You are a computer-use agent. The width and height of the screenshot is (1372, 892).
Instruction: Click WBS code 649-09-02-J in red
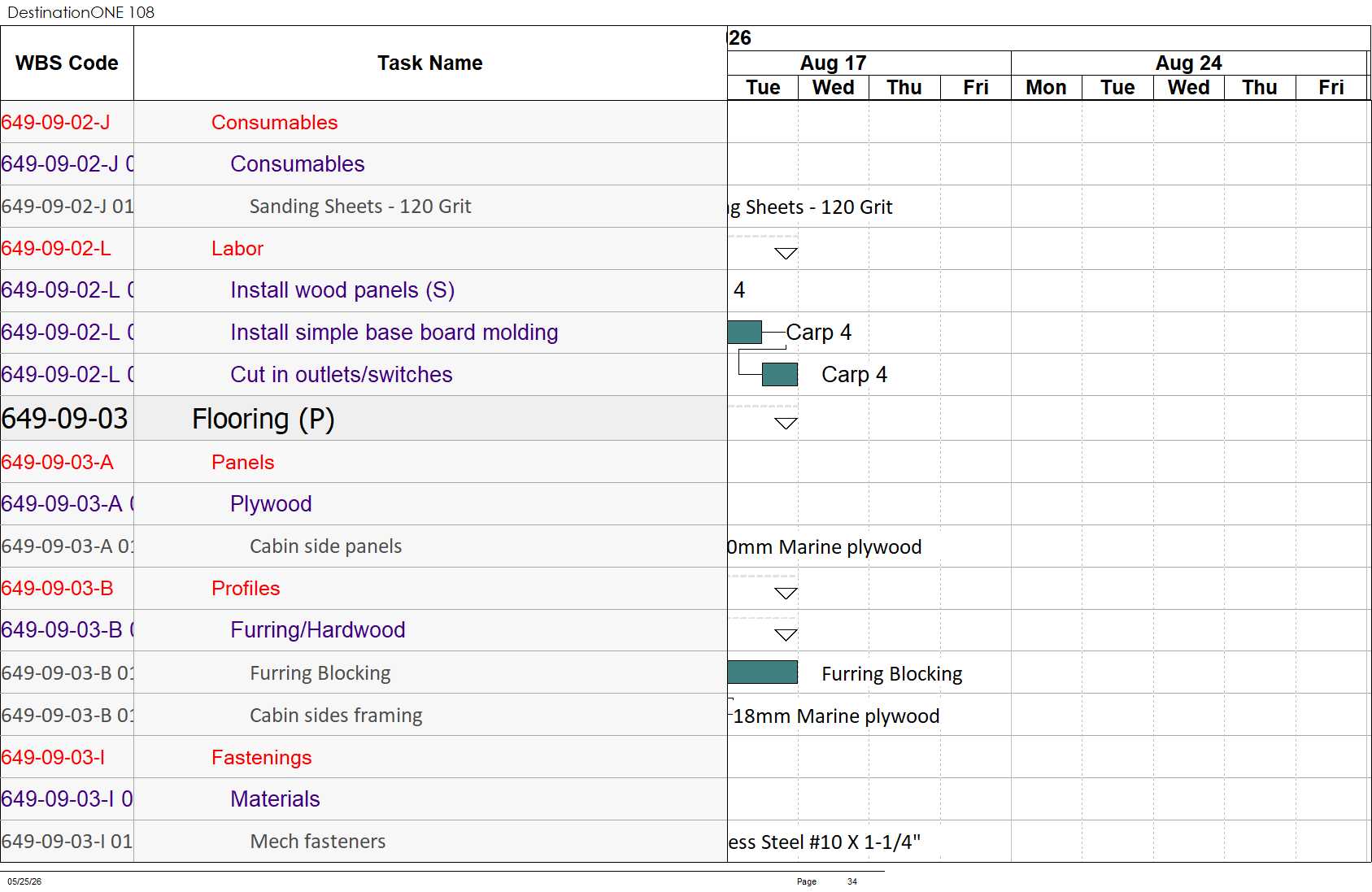[56, 123]
